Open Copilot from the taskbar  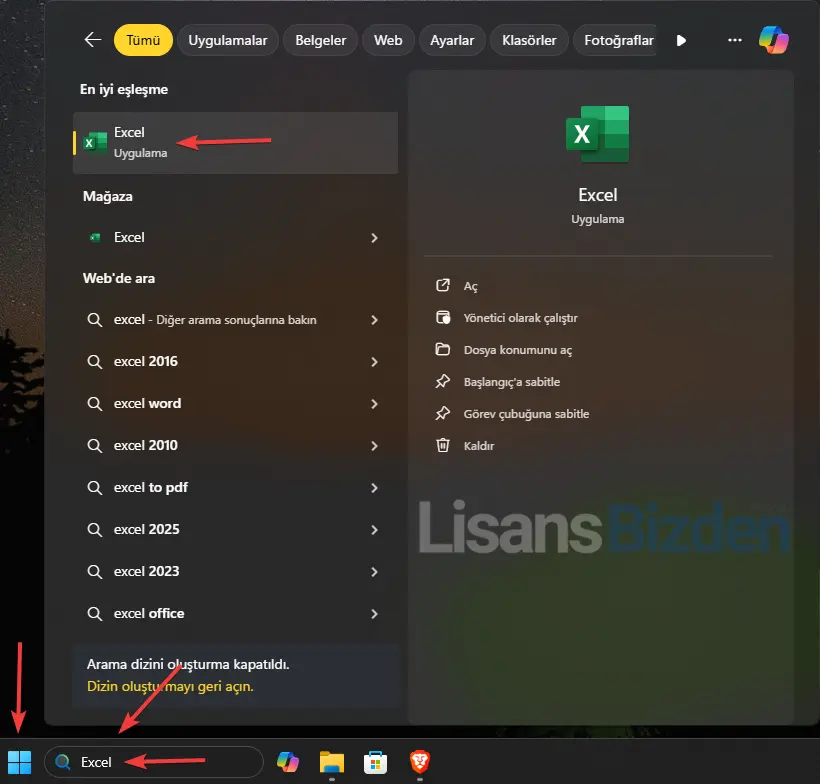point(288,762)
